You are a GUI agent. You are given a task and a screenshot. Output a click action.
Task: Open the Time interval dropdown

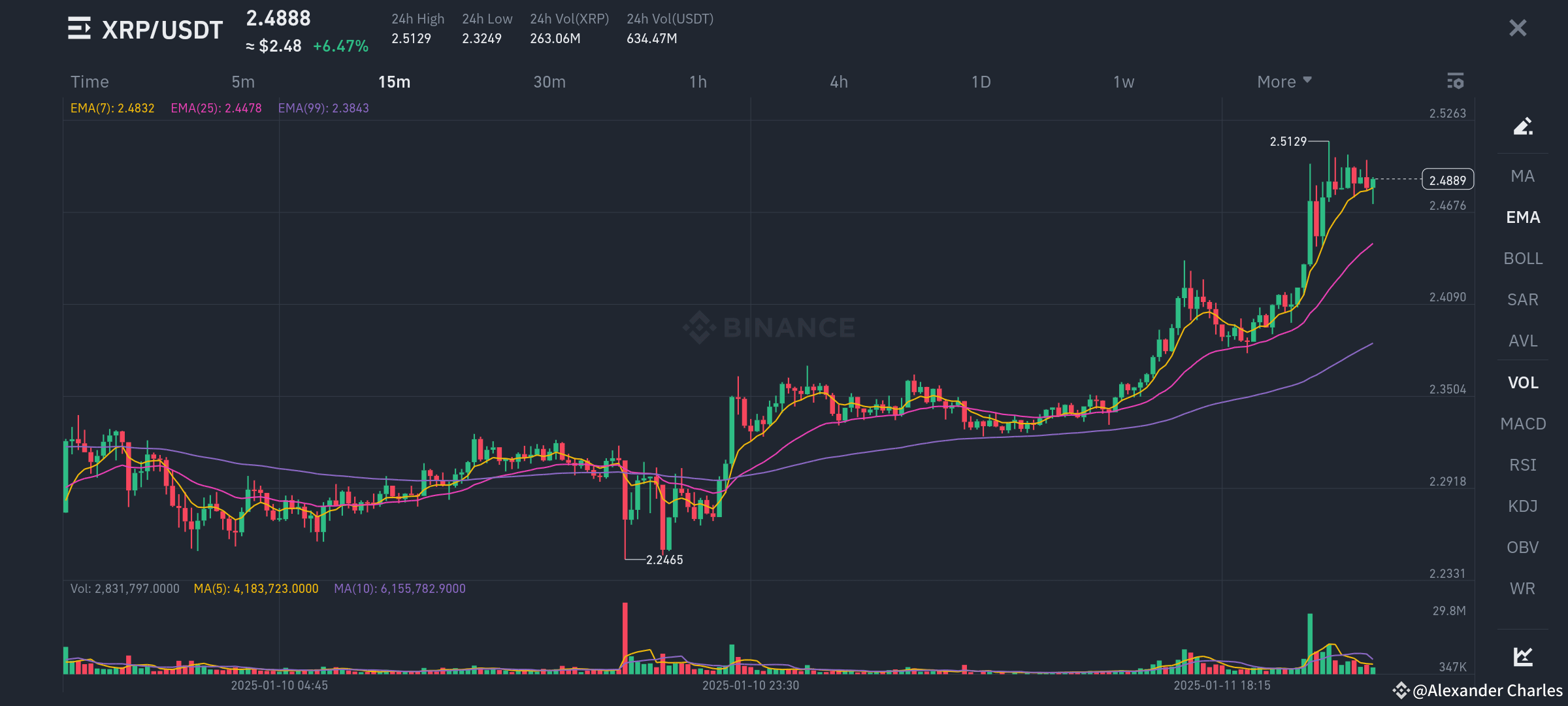pos(90,82)
